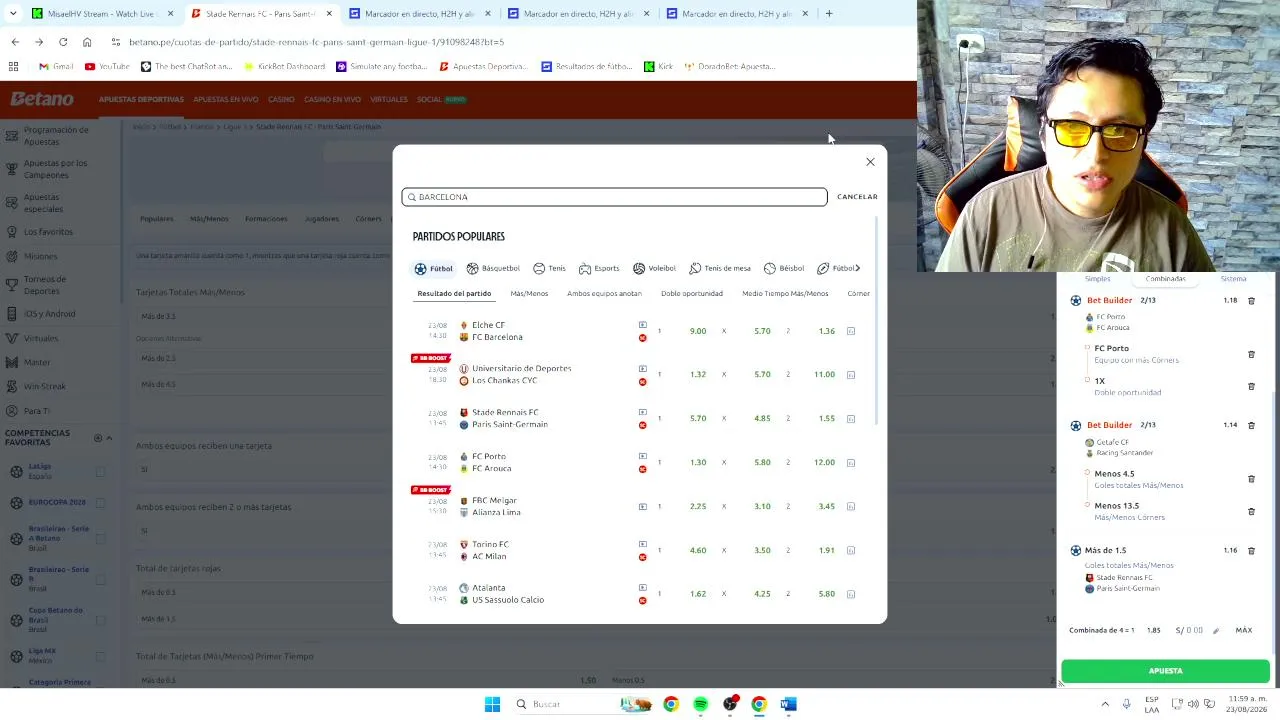Add a competition with the plus icon

point(98,438)
